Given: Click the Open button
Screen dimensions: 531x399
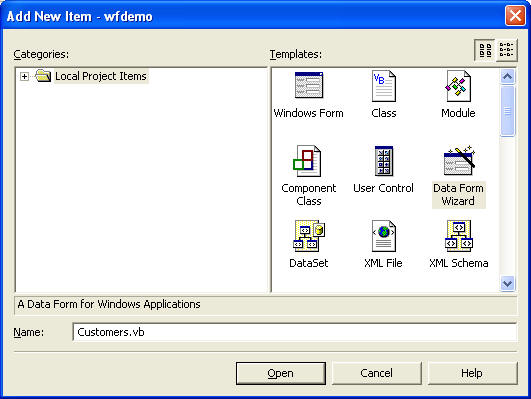Looking at the screenshot, I should [281, 373].
